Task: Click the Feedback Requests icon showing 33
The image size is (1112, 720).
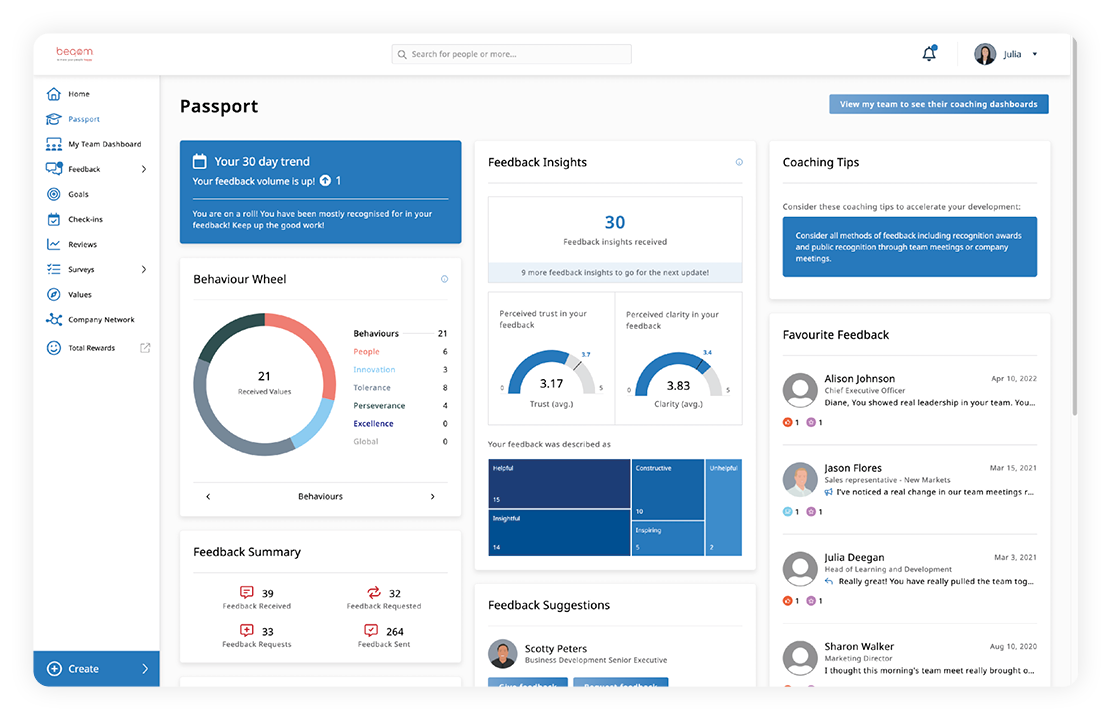Action: pos(246,630)
